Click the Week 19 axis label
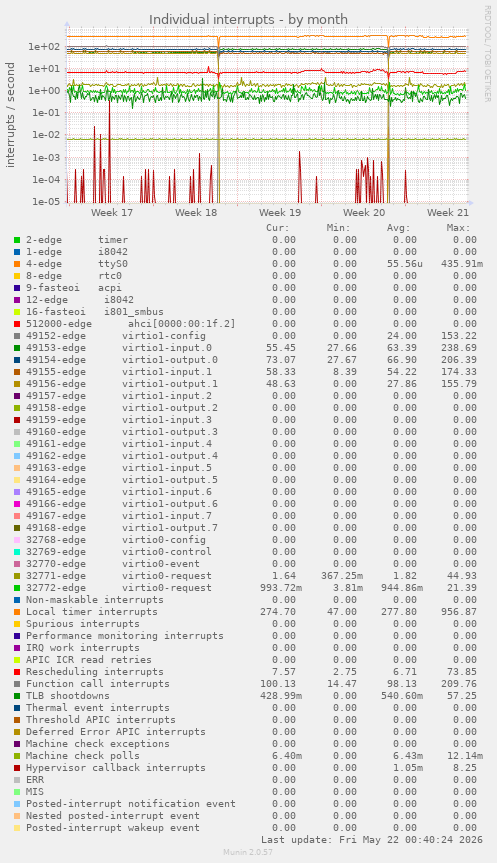This screenshot has height=863, width=497. (280, 212)
